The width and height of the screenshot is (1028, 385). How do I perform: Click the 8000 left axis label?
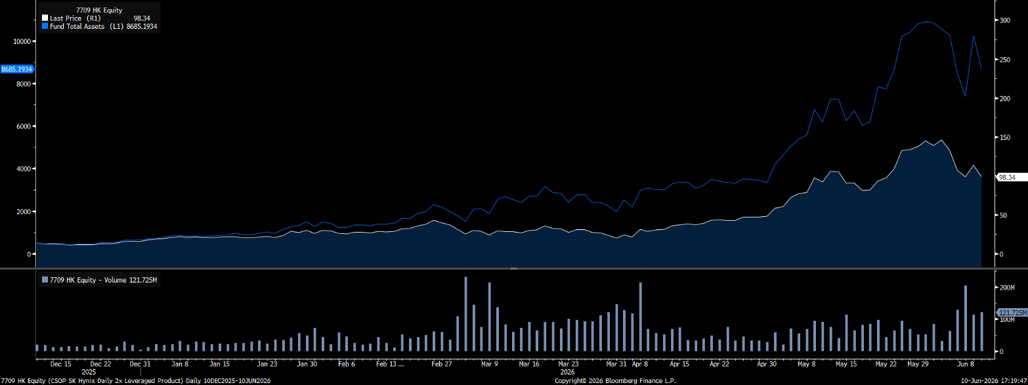pyautogui.click(x=25, y=83)
